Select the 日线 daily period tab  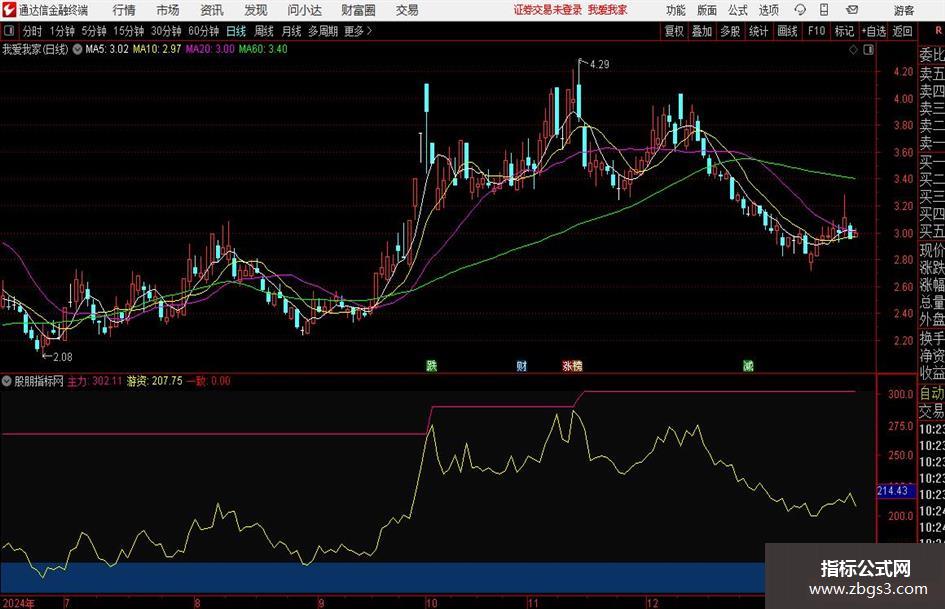[x=236, y=31]
